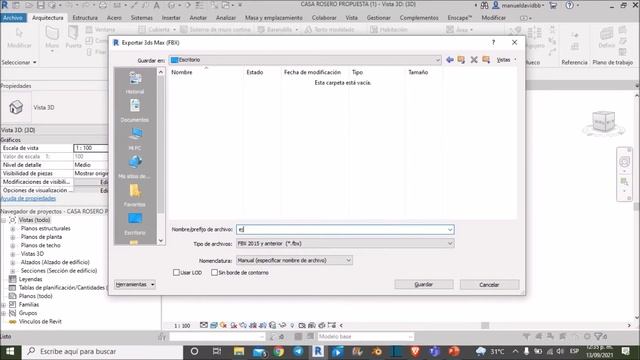Click the Escala de vista 1:100 value field
Screen dimensions: 640x360
tap(91, 148)
